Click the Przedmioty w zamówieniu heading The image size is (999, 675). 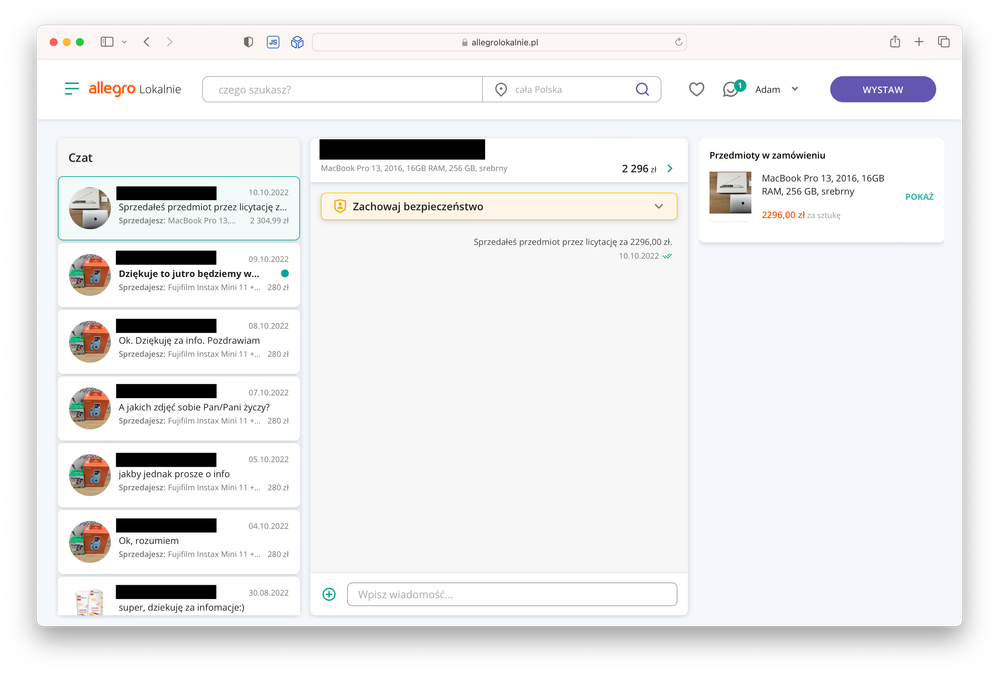[767, 155]
